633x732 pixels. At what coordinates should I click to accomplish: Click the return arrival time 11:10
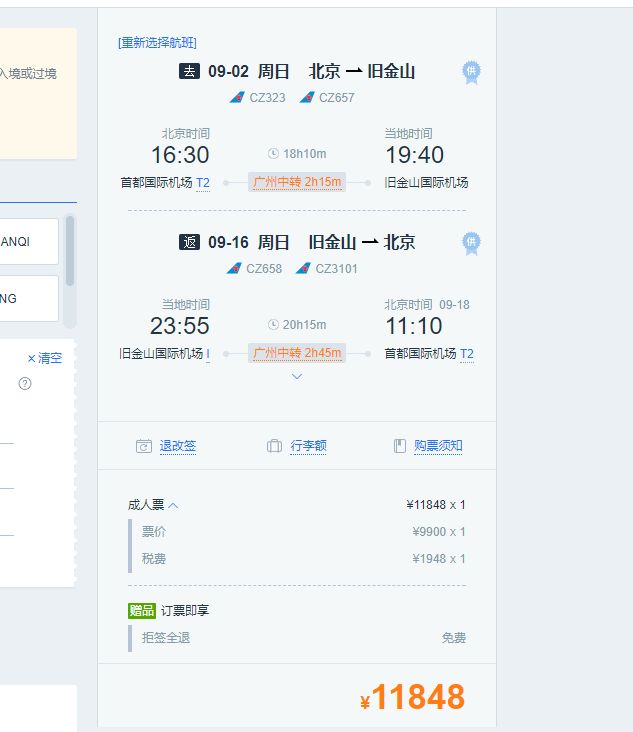click(x=414, y=326)
